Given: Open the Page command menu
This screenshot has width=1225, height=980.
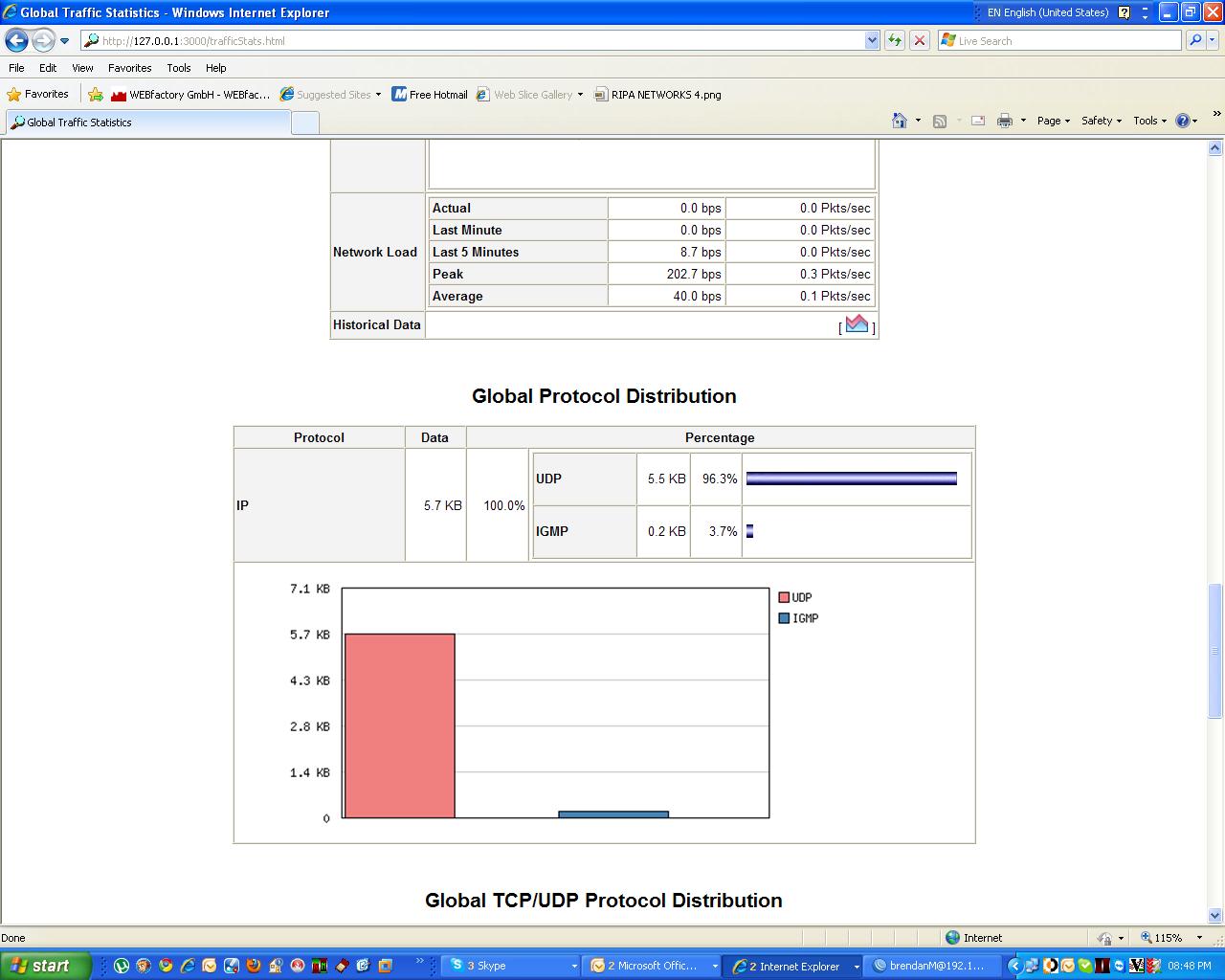Looking at the screenshot, I should coord(1053,121).
